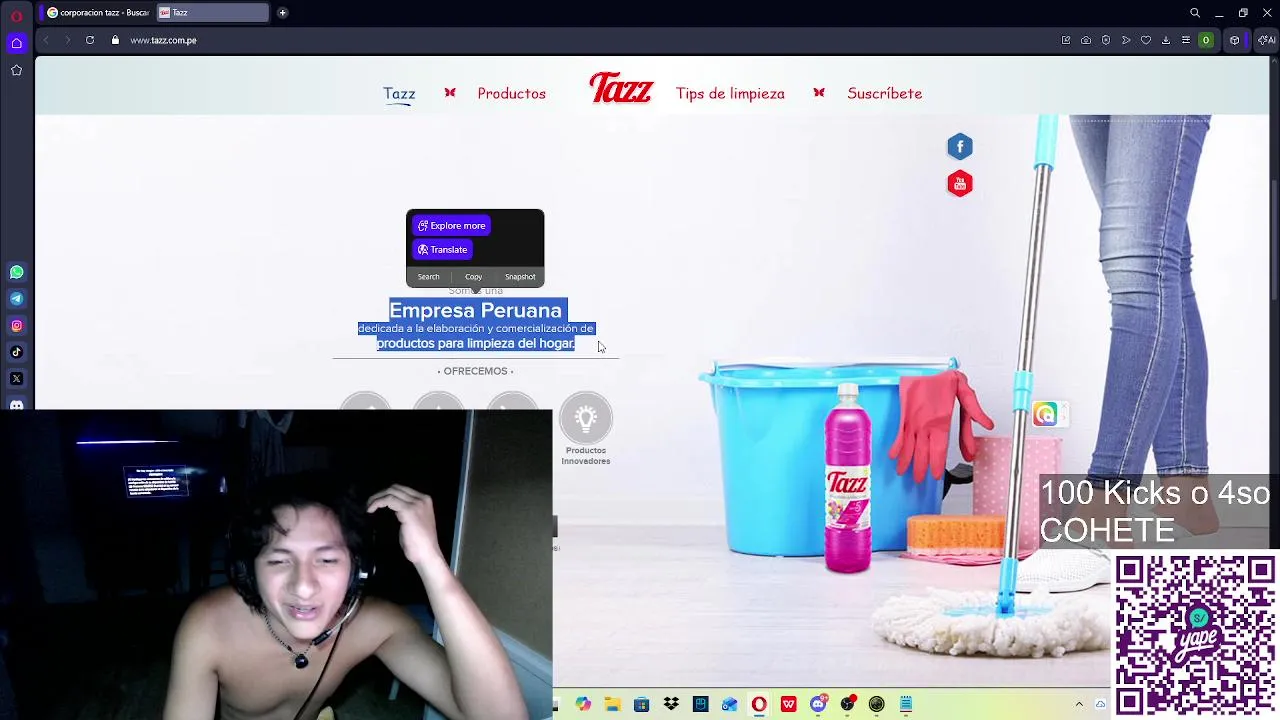The height and width of the screenshot is (720, 1280).
Task: Open TikTok in the Opera sidebar
Action: coord(16,352)
